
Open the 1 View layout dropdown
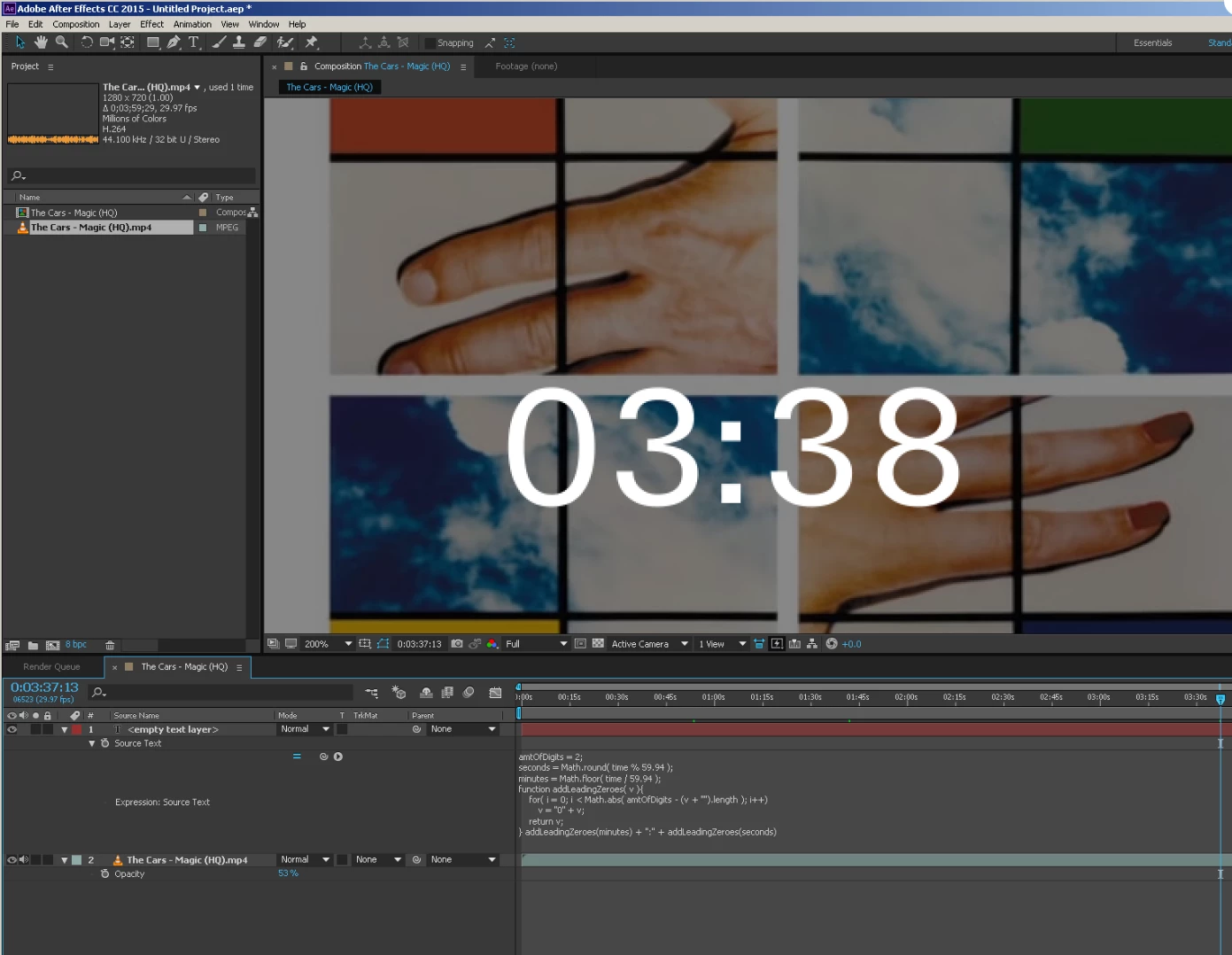point(722,644)
